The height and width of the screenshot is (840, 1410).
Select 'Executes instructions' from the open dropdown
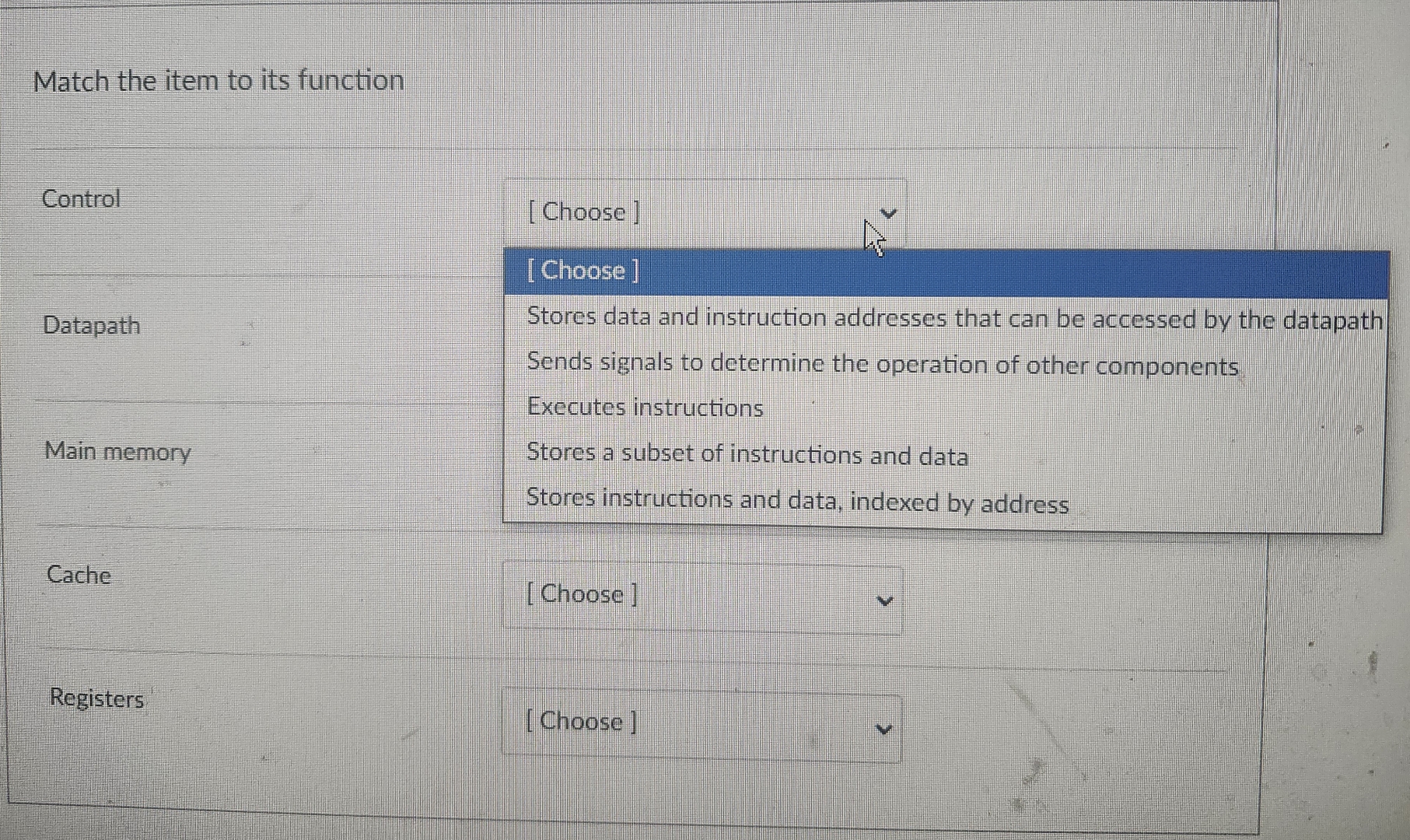pyautogui.click(x=644, y=408)
